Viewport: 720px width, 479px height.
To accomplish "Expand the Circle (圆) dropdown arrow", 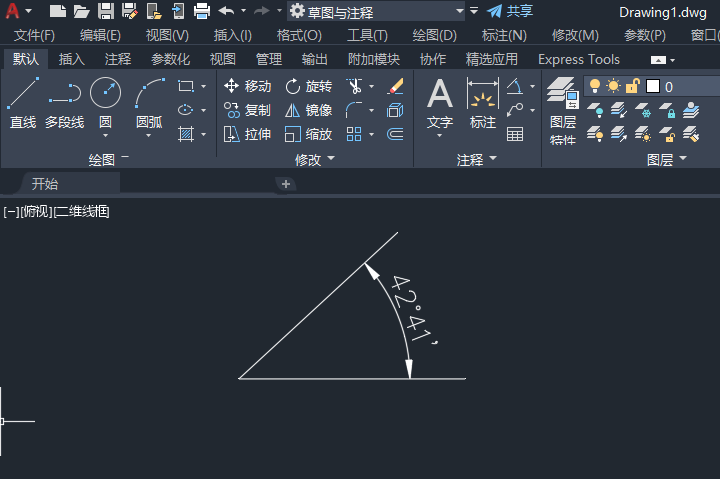I will [x=105, y=136].
